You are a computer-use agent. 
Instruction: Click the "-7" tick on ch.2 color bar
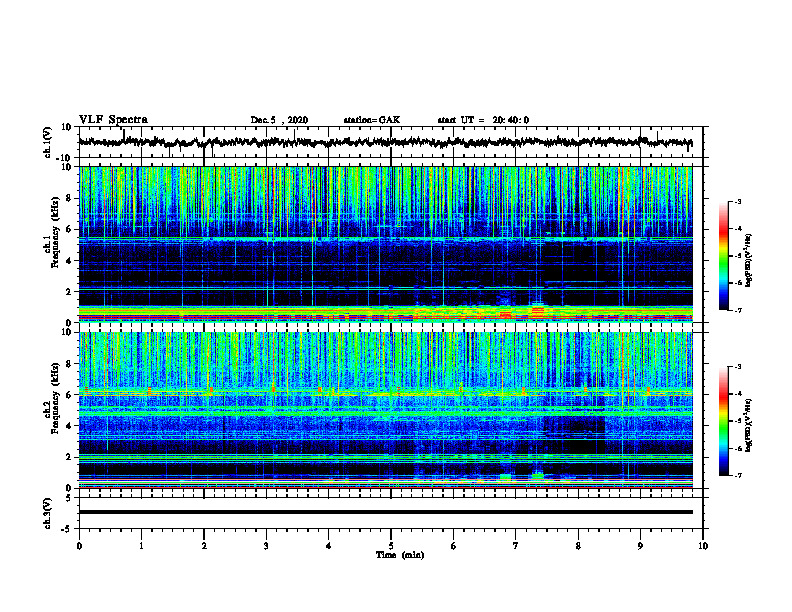[737, 475]
